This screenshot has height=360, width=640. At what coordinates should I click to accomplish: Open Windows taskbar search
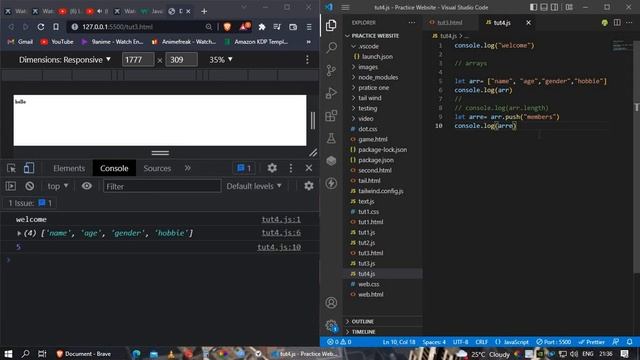pyautogui.click(x=25, y=354)
